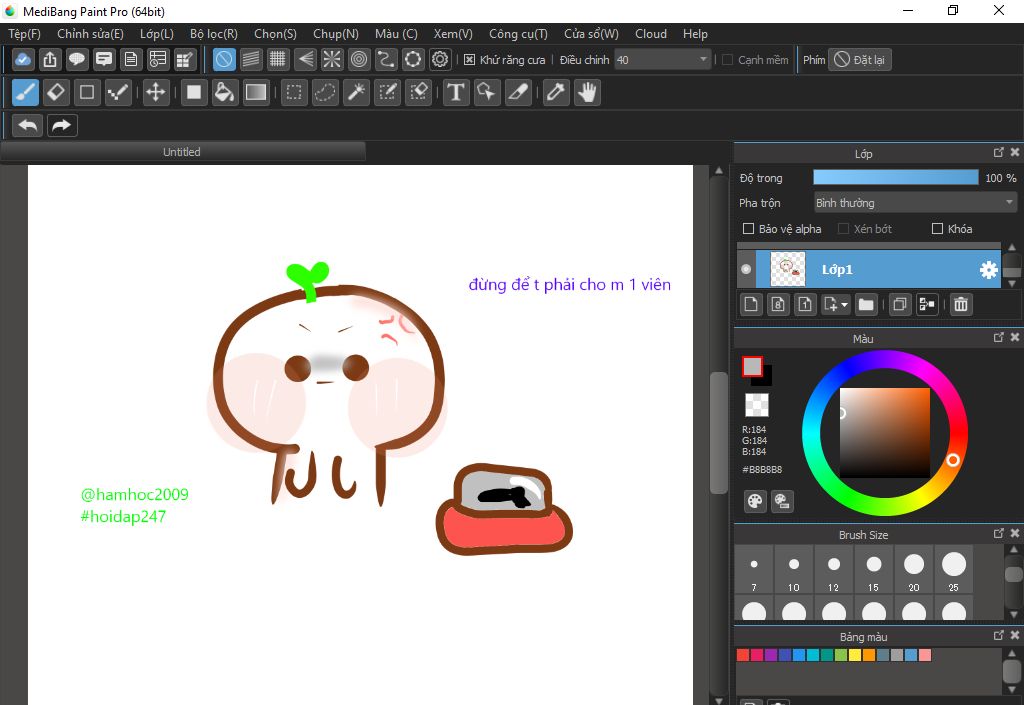Click the Redo arrow
1024x705 pixels.
62,125
